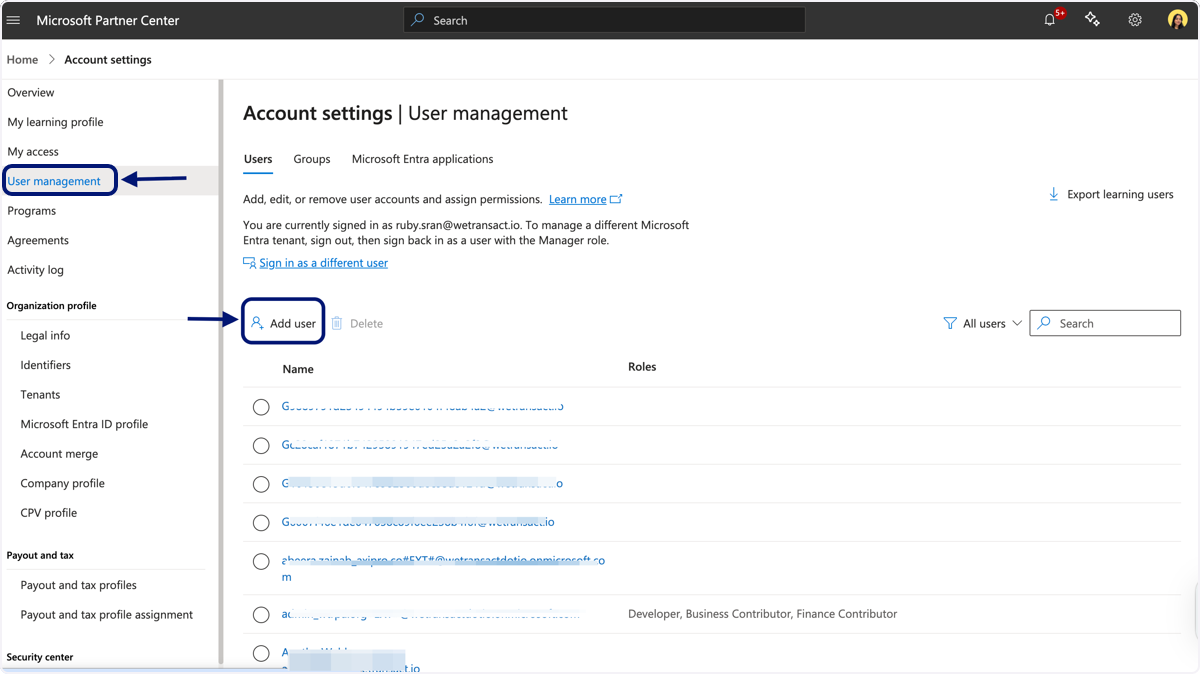1200x674 pixels.
Task: Open My access in the sidebar
Action: [33, 152]
